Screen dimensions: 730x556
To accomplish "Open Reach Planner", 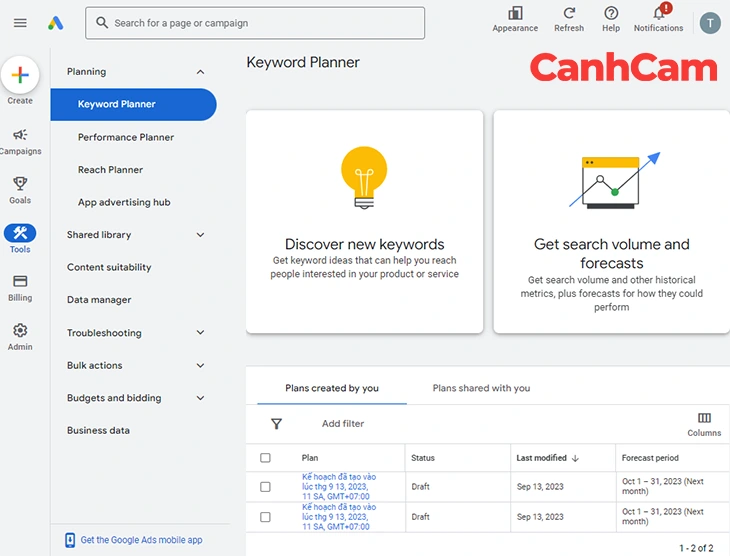I will [x=110, y=170].
